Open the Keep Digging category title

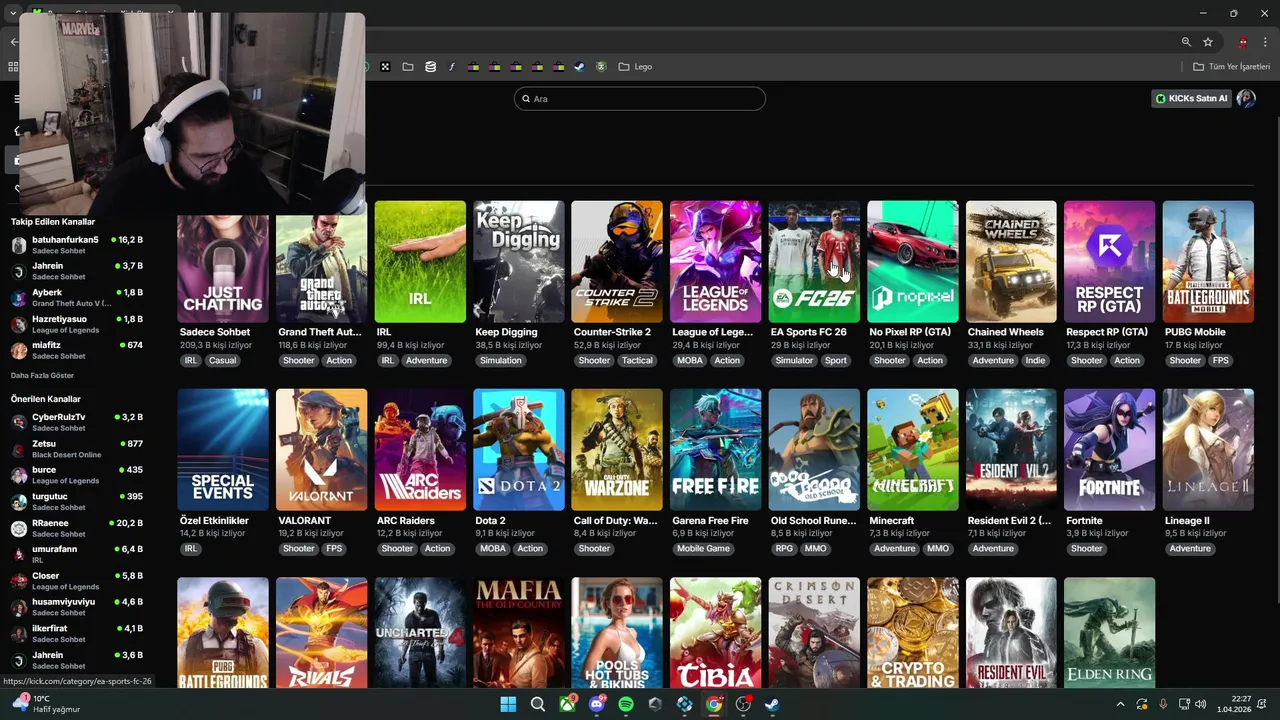pos(506,332)
